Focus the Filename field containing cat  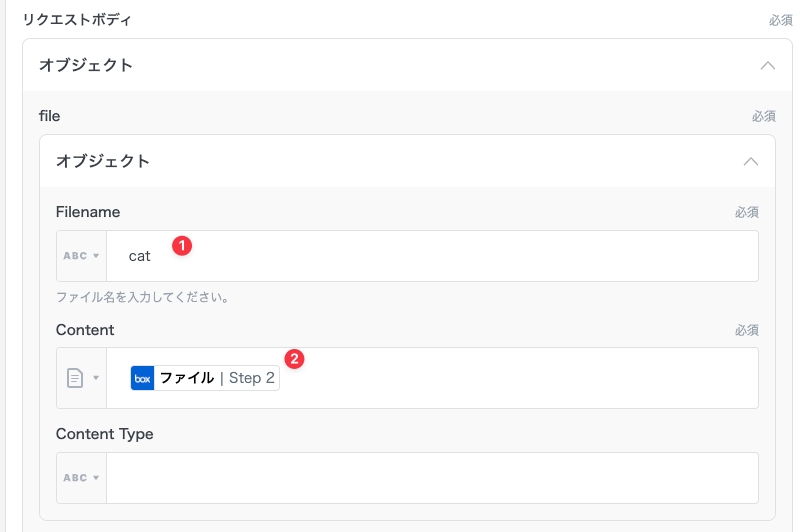[x=430, y=256]
